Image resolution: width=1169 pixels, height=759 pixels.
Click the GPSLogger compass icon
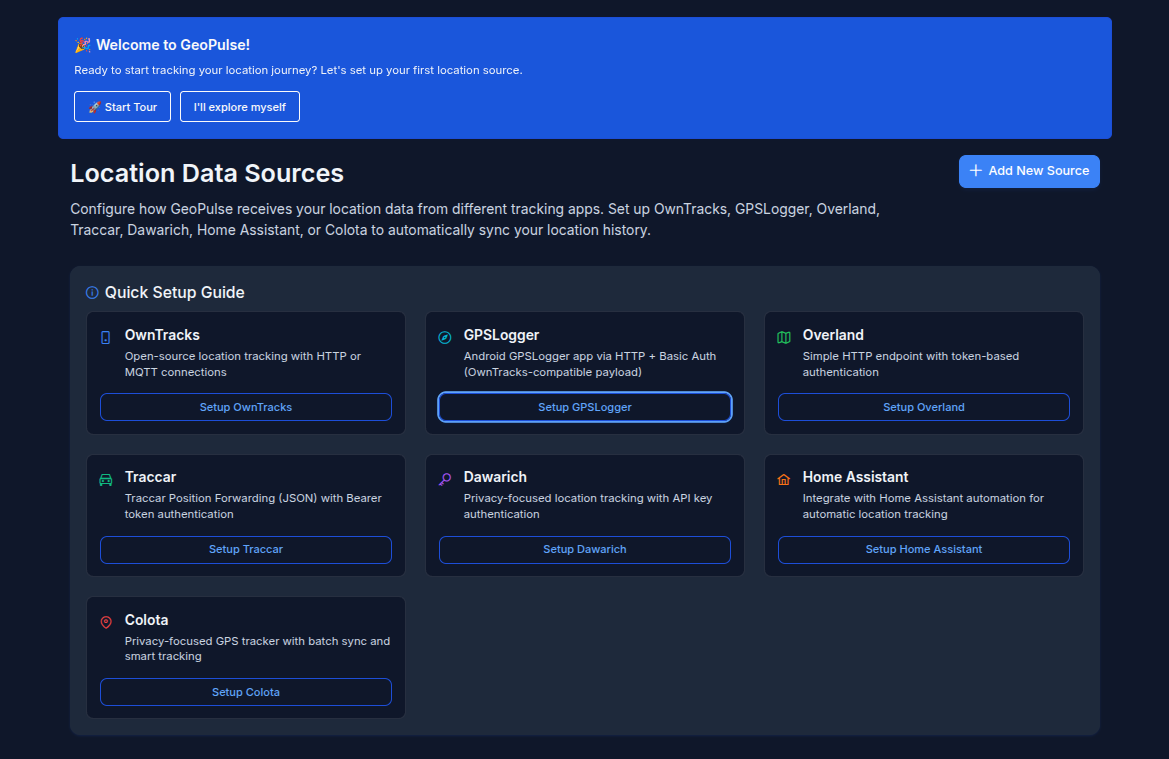(444, 338)
